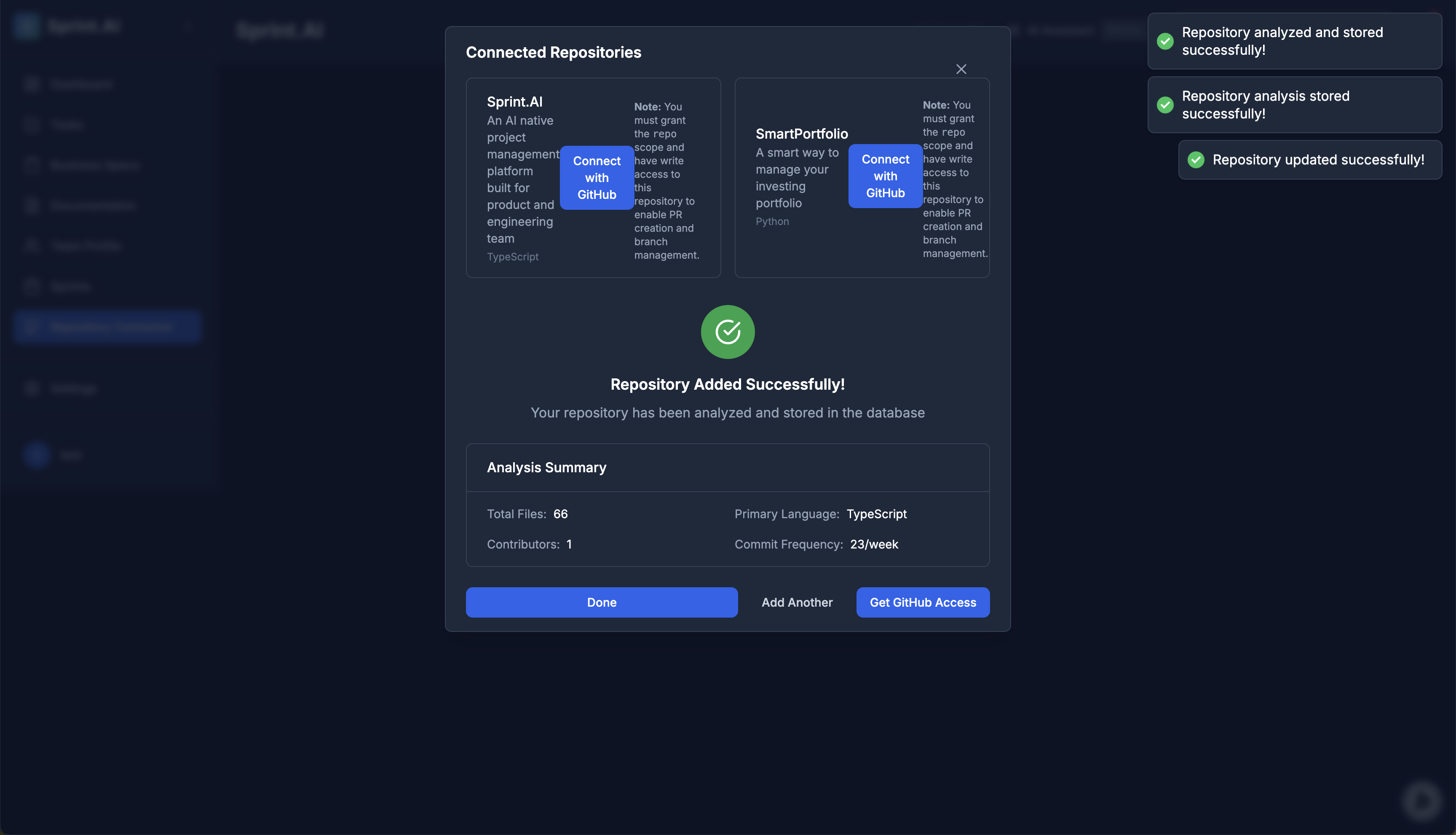Click check icon on 'analysis stored' toast

pos(1165,105)
